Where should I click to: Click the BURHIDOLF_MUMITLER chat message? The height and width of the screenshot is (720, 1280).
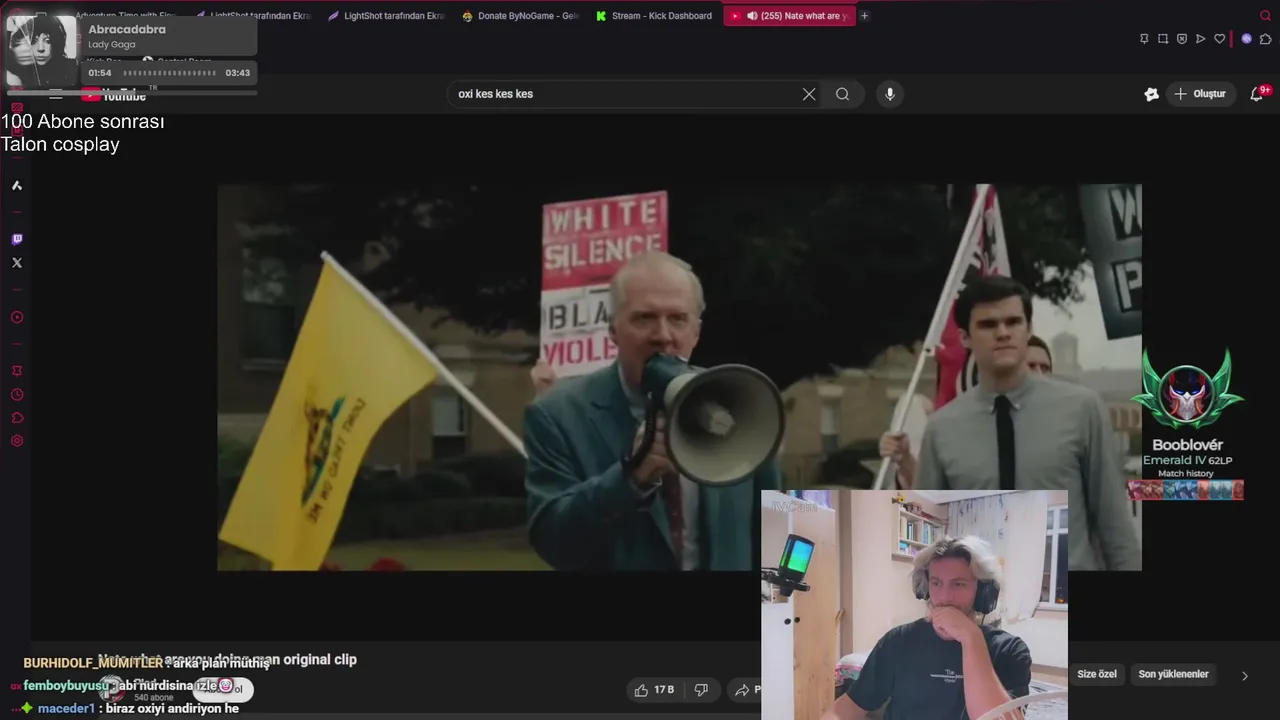(x=147, y=663)
